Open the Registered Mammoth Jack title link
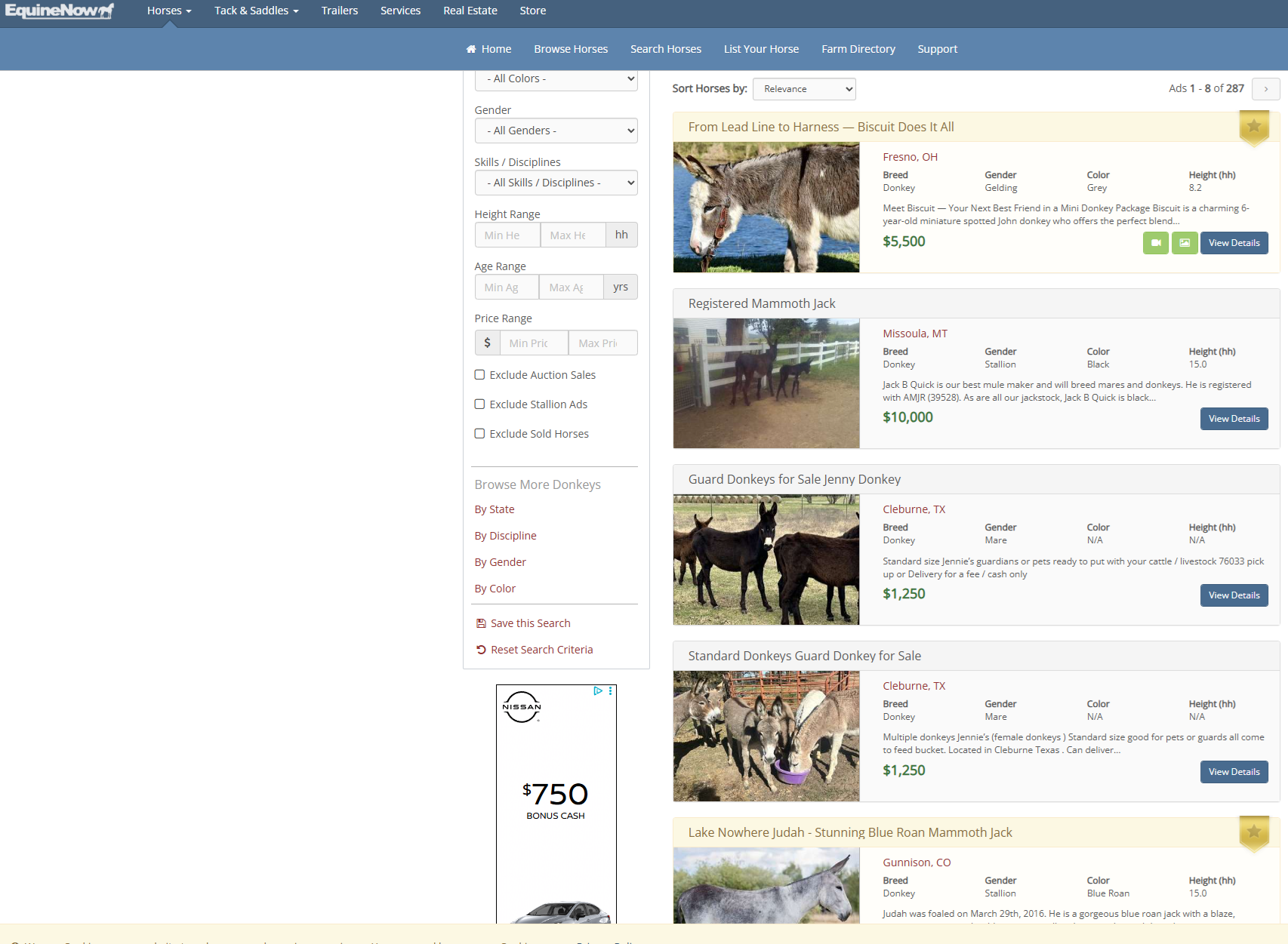1288x944 pixels. point(762,303)
